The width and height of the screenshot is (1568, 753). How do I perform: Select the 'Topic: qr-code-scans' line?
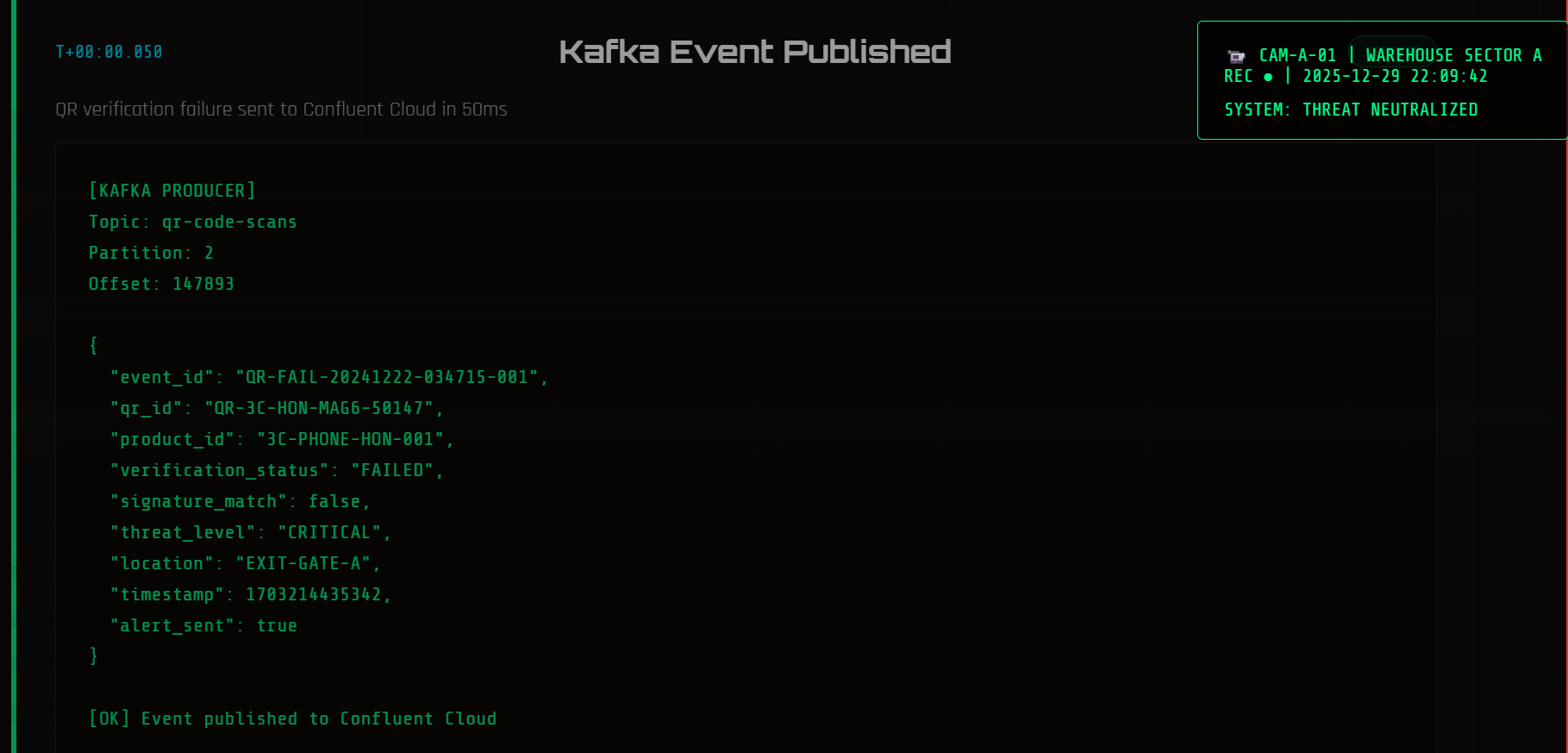192,222
